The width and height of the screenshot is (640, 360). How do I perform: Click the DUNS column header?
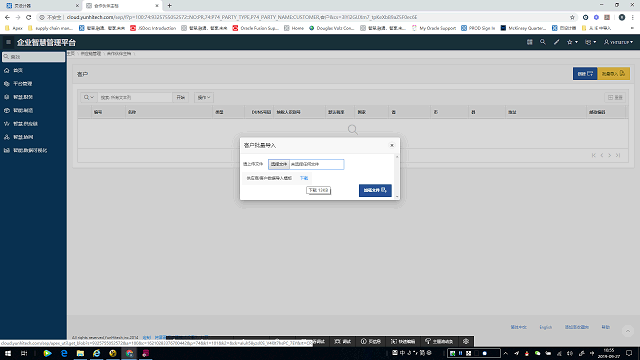tap(261, 112)
